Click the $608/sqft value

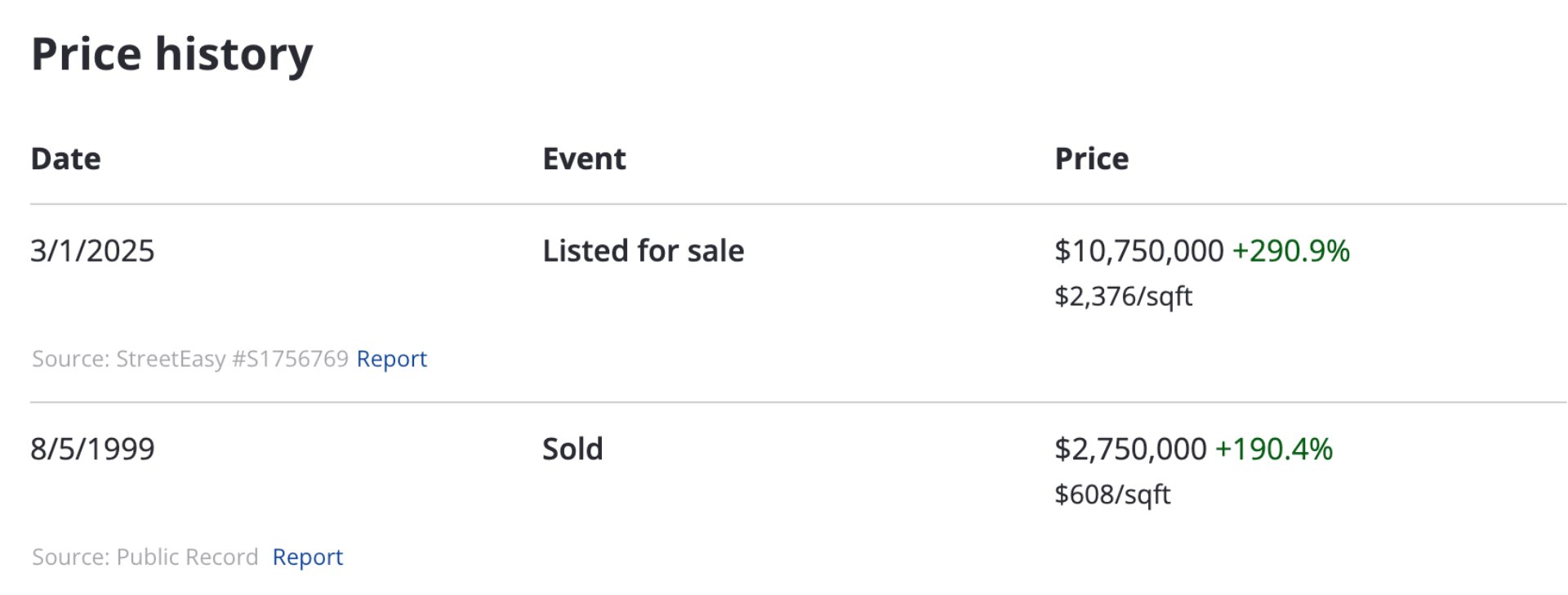1113,494
